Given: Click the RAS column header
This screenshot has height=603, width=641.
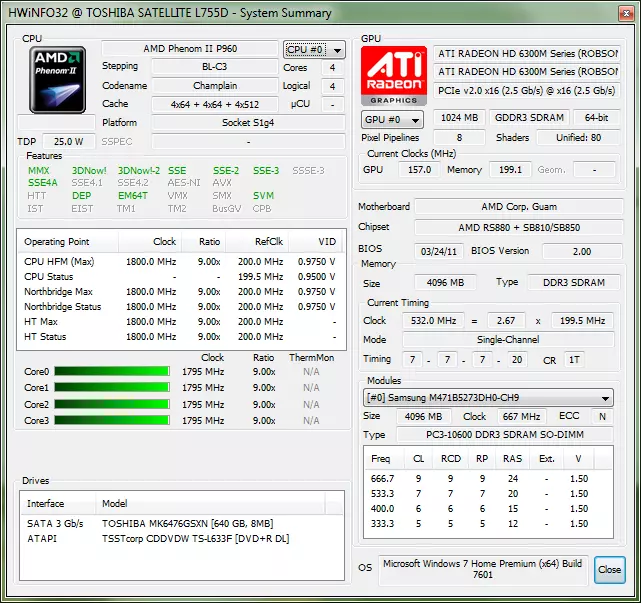Looking at the screenshot, I should click(x=512, y=459).
